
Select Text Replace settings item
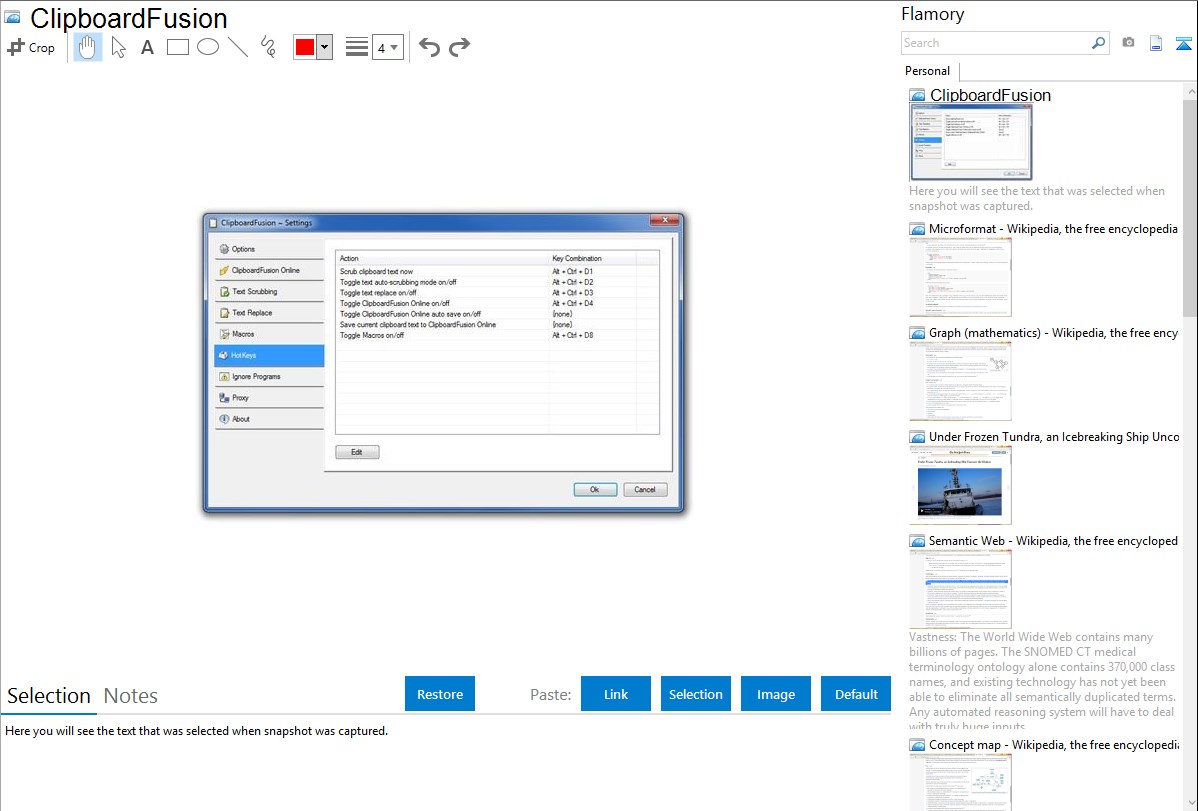(x=270, y=313)
